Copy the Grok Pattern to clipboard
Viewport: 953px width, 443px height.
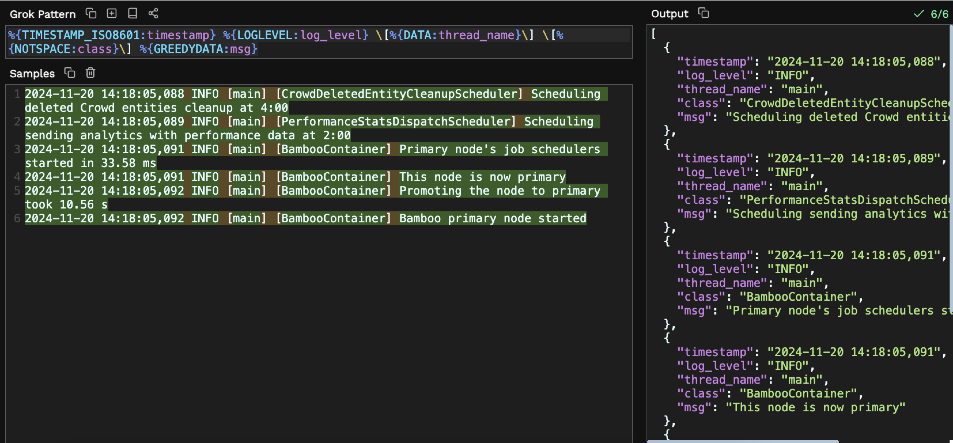(91, 13)
